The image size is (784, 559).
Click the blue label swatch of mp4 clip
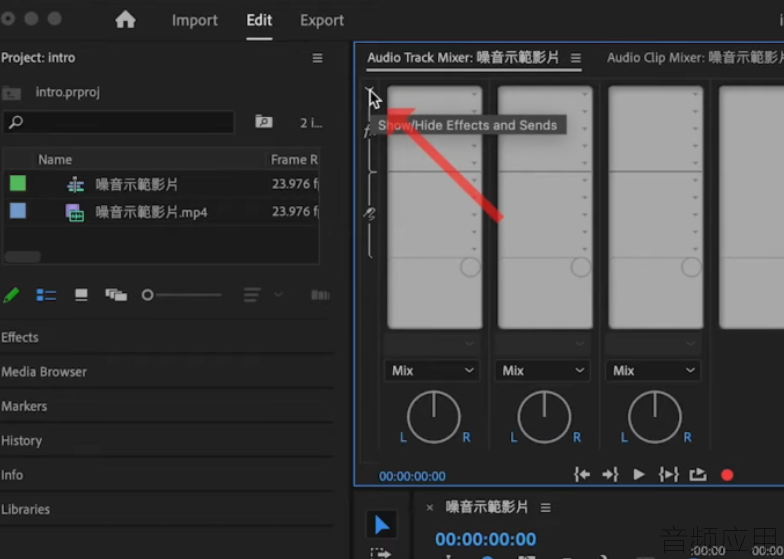18,211
